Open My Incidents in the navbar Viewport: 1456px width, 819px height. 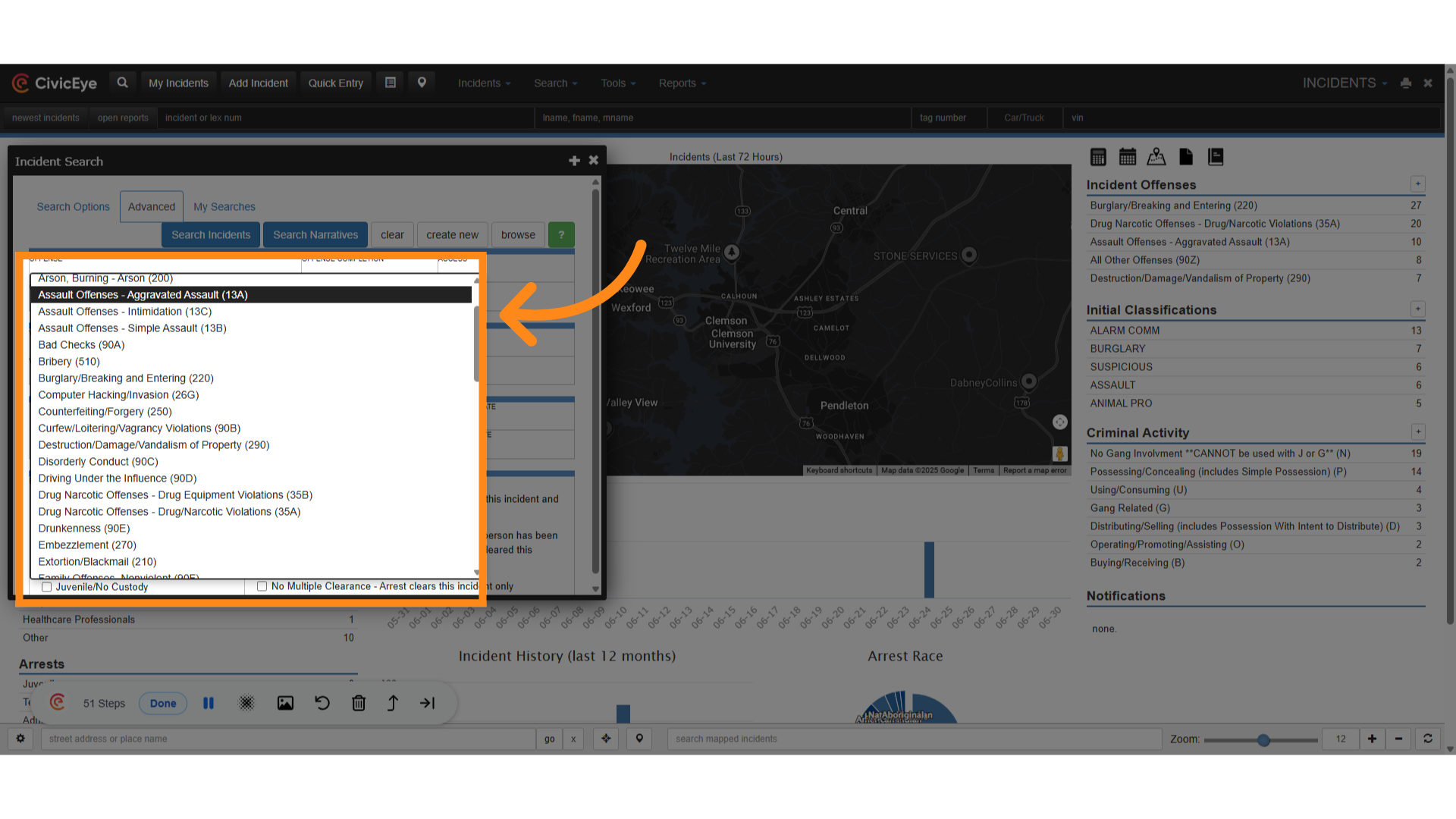tap(178, 83)
